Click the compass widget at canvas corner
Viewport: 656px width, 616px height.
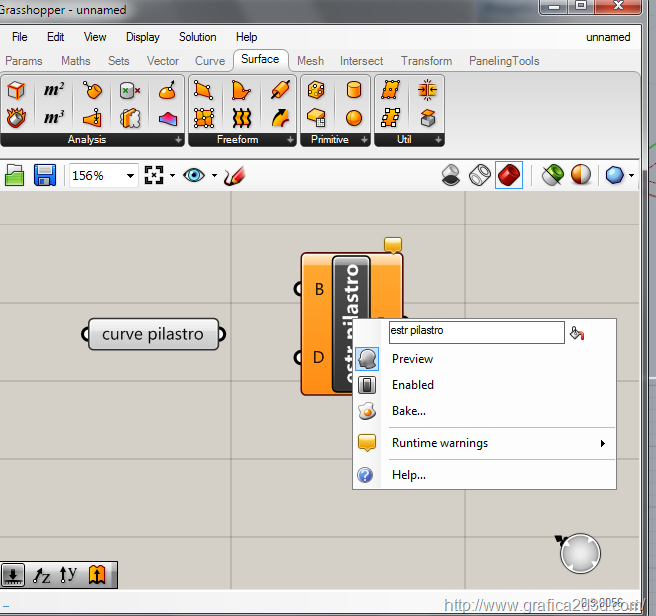point(580,553)
